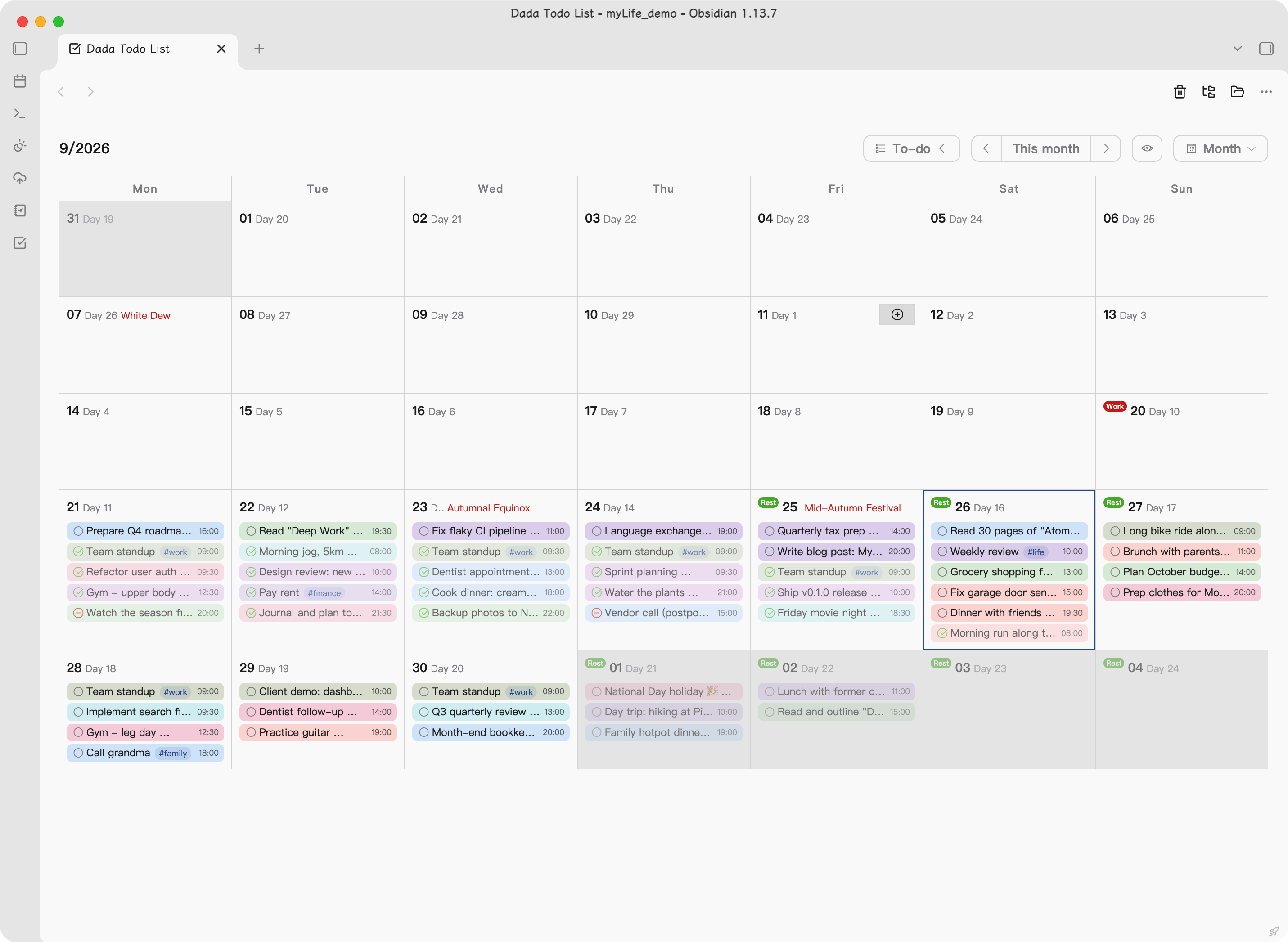Add a task on day 11 plus button
This screenshot has width=1288, height=942.
(897, 315)
